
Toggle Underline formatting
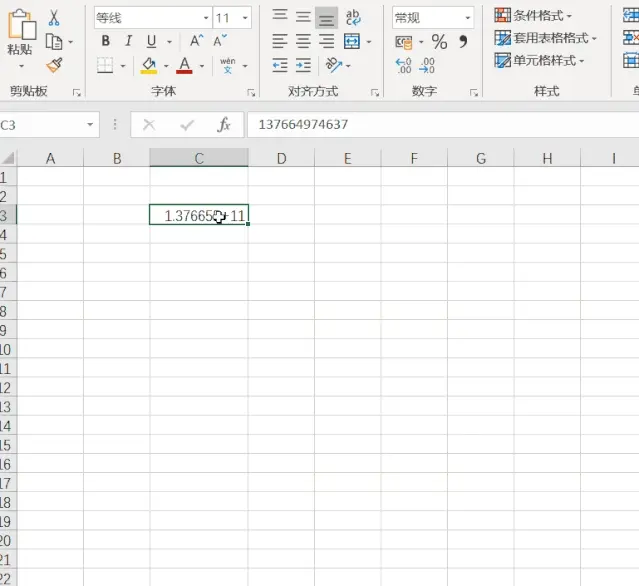152,41
